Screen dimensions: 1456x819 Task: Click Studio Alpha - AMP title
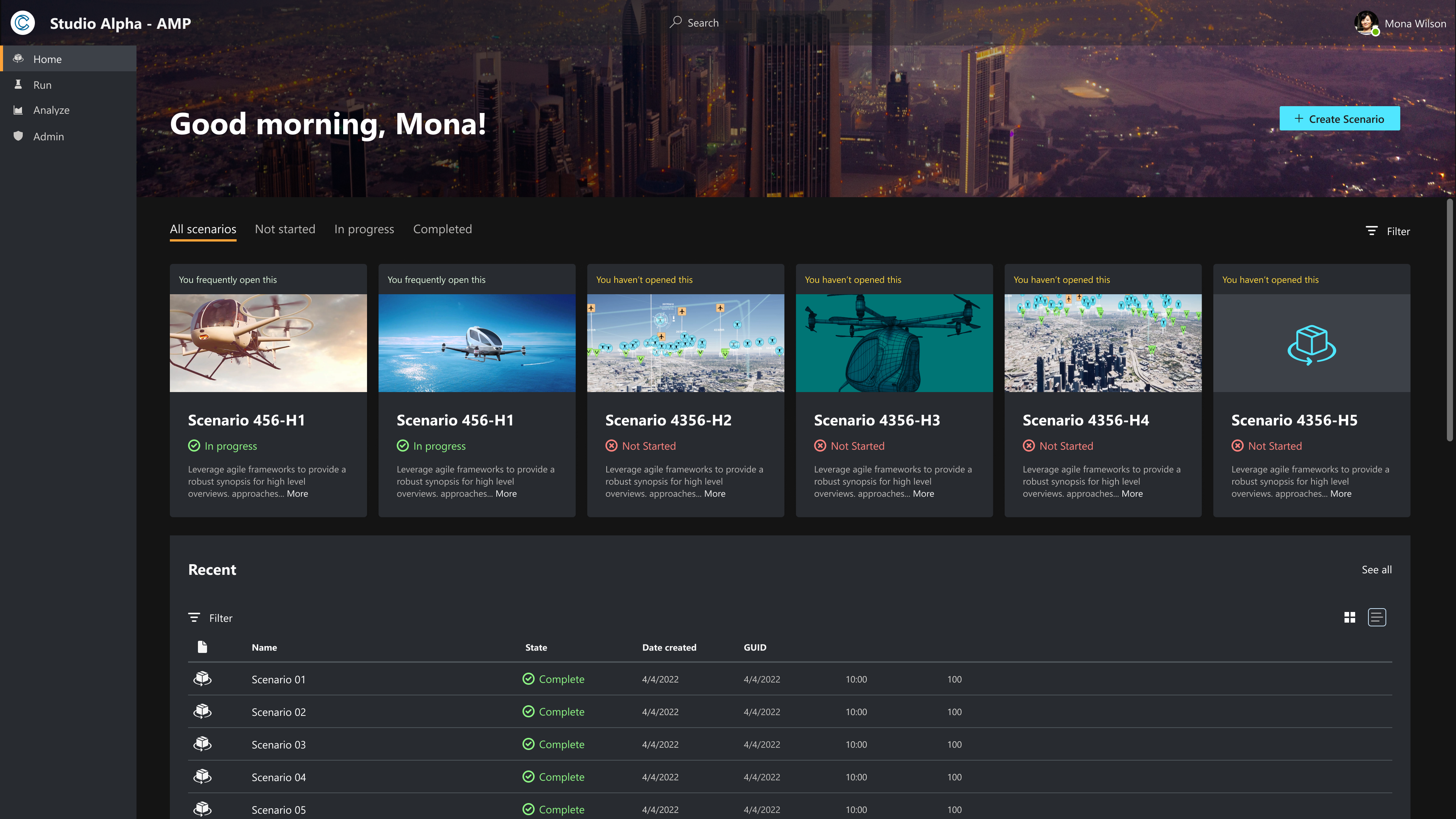tap(121, 23)
